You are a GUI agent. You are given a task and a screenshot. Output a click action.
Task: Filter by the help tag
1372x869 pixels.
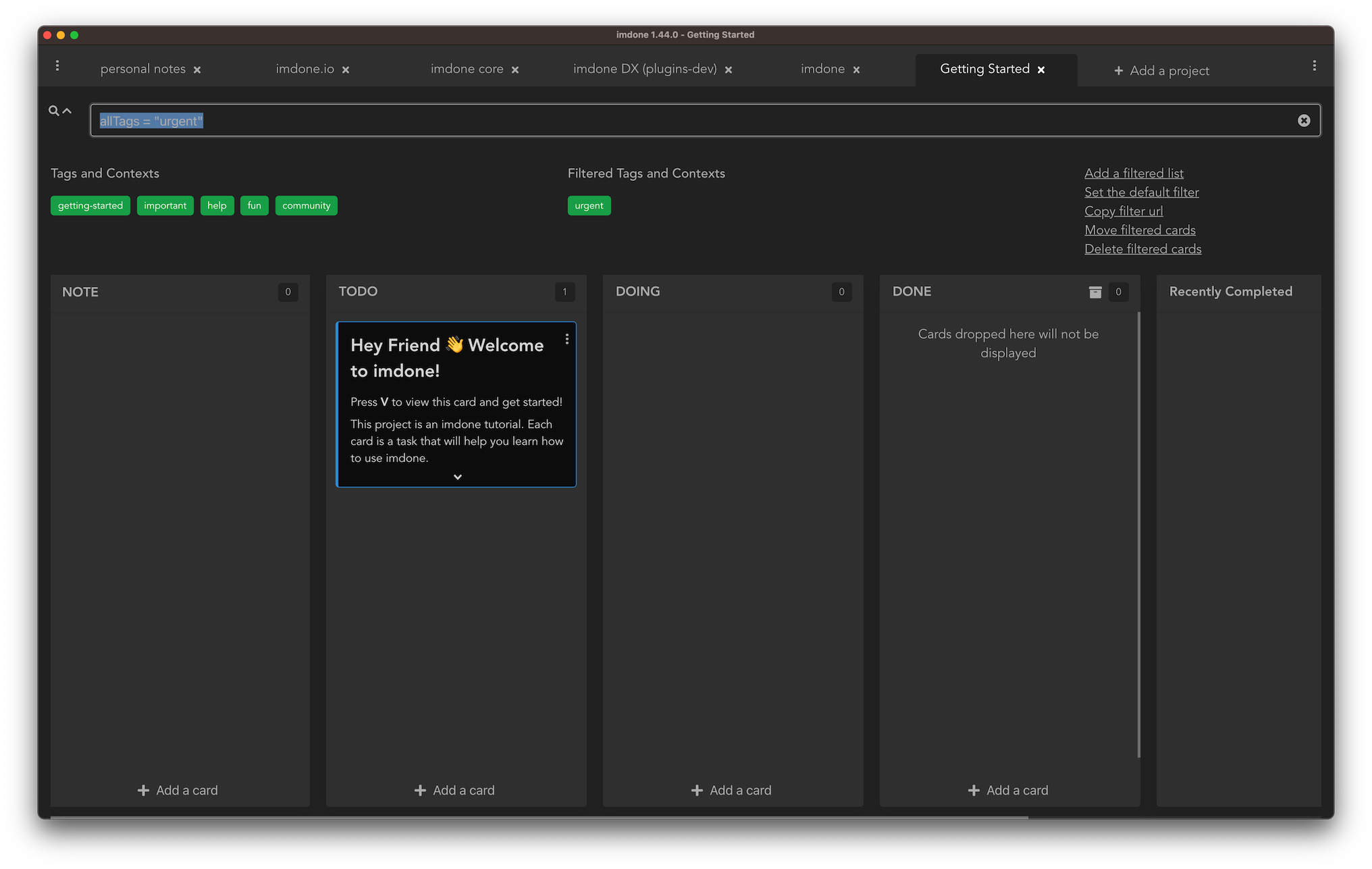(x=217, y=205)
